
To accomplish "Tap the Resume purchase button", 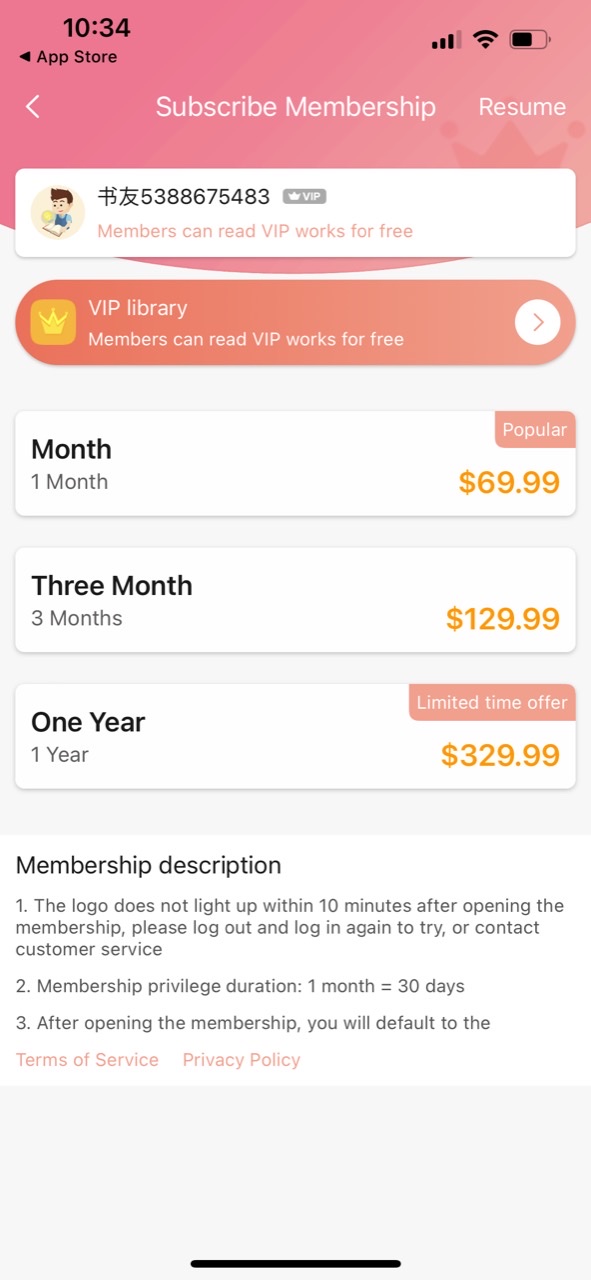I will (522, 107).
